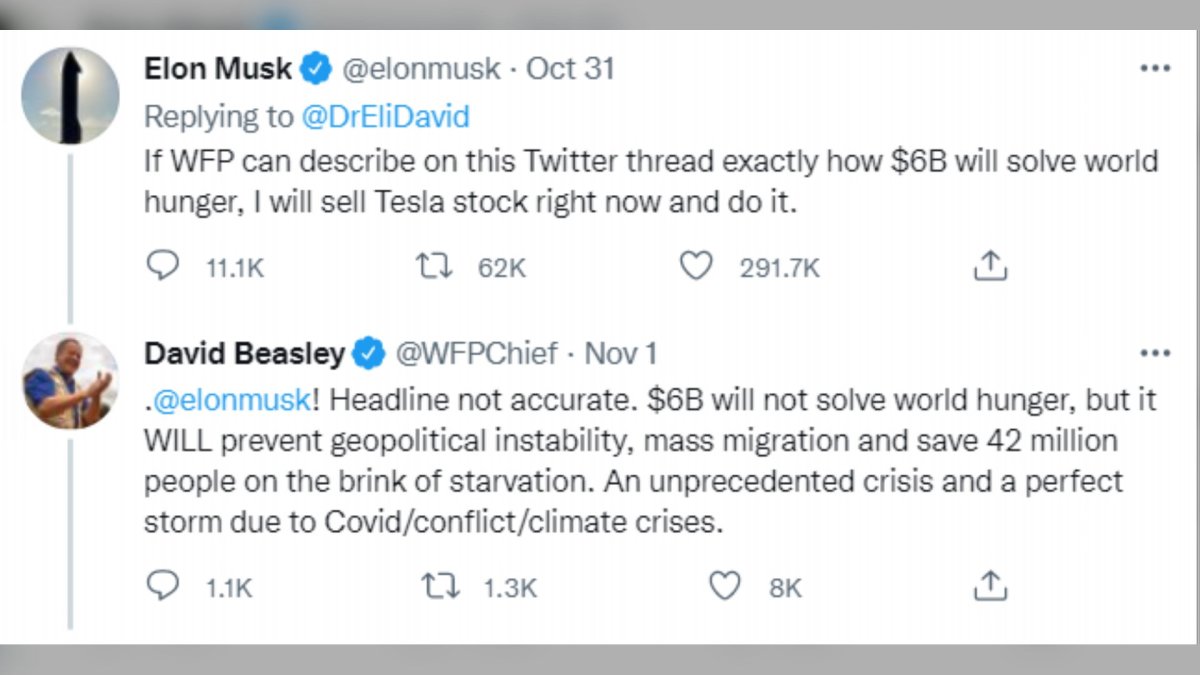Like David Beasley's tweet
Image resolution: width=1200 pixels, height=675 pixels.
coord(724,587)
